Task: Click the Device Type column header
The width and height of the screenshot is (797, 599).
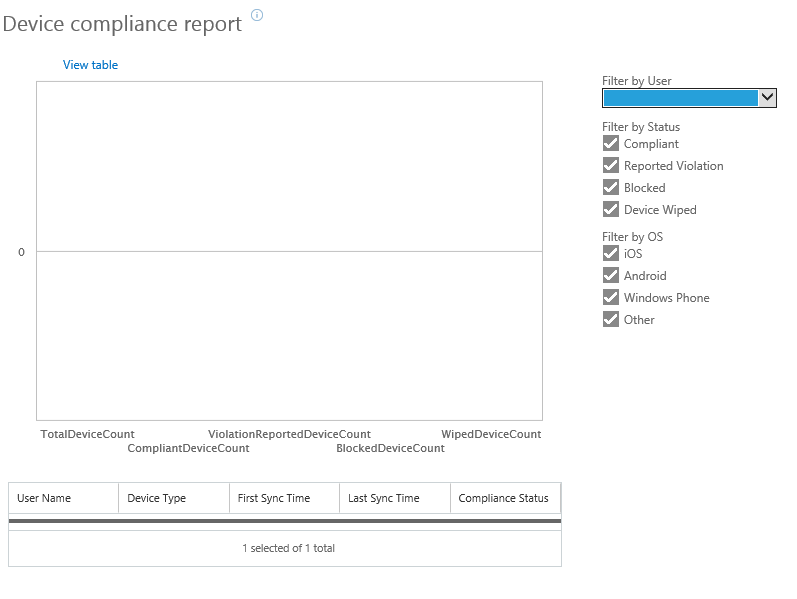Action: [x=156, y=498]
